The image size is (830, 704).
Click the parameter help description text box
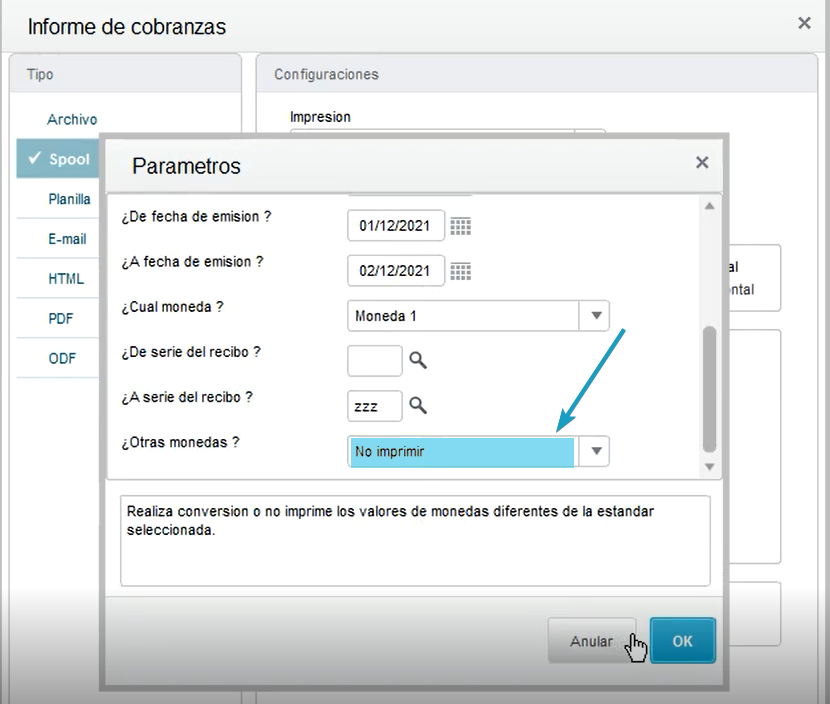[x=415, y=540]
